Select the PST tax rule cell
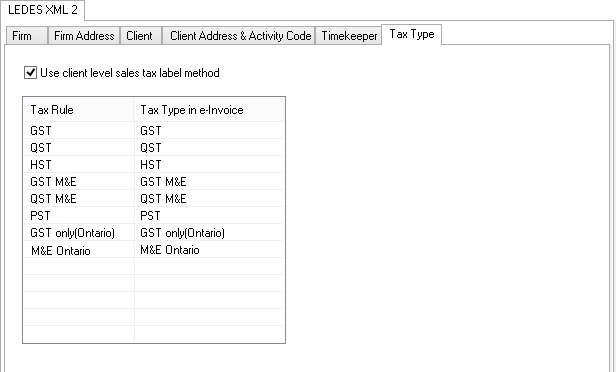This screenshot has height=372, width=616. click(79, 215)
